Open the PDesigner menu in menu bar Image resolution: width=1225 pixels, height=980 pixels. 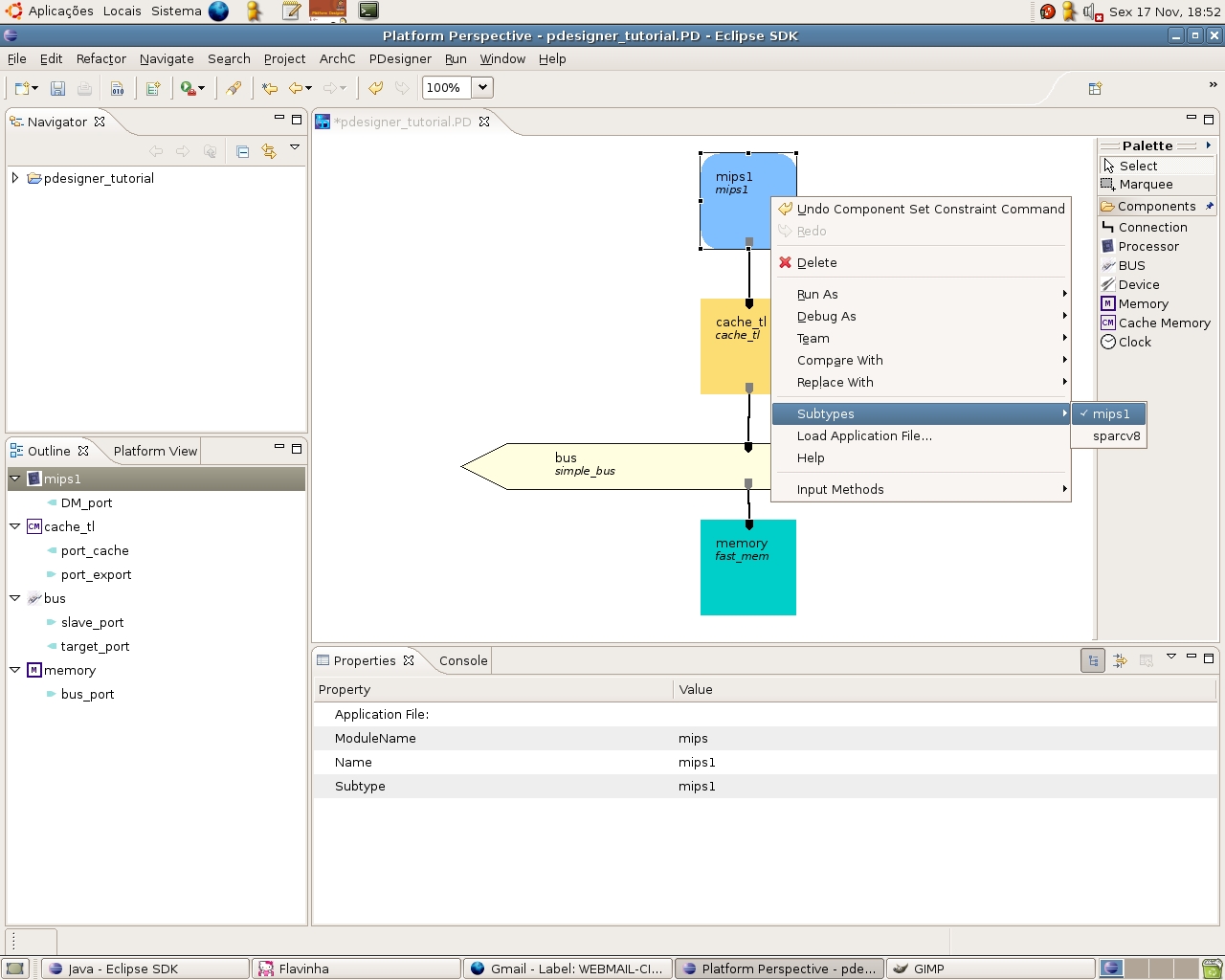click(400, 59)
